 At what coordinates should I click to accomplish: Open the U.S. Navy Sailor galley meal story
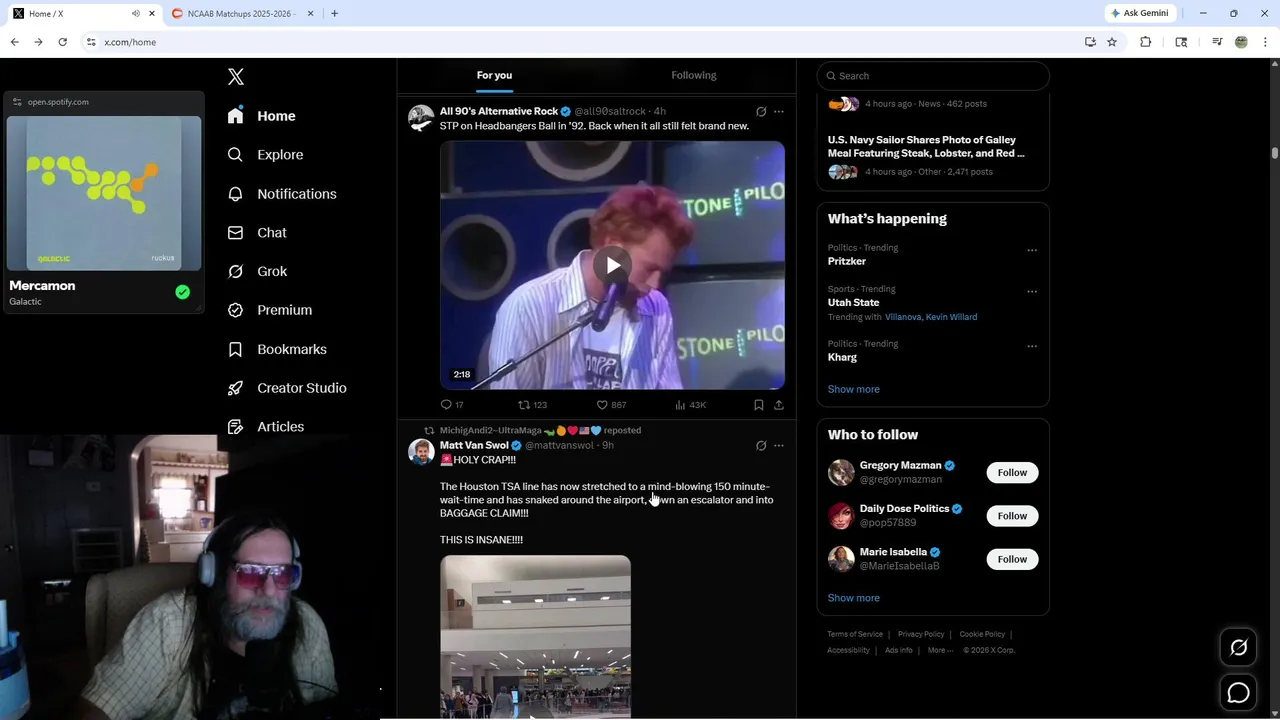pos(926,147)
